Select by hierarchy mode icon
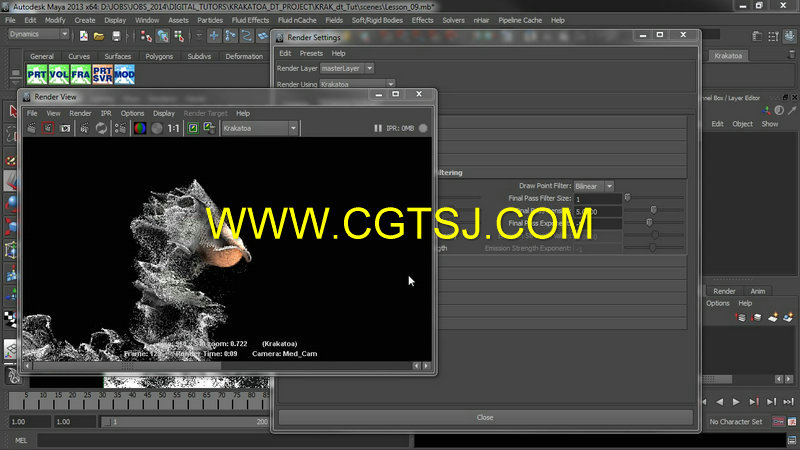Viewport: 800px width, 450px height. [x=146, y=36]
